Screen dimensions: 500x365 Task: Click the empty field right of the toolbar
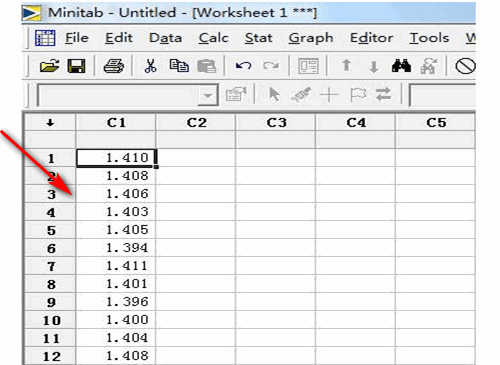tap(442, 95)
